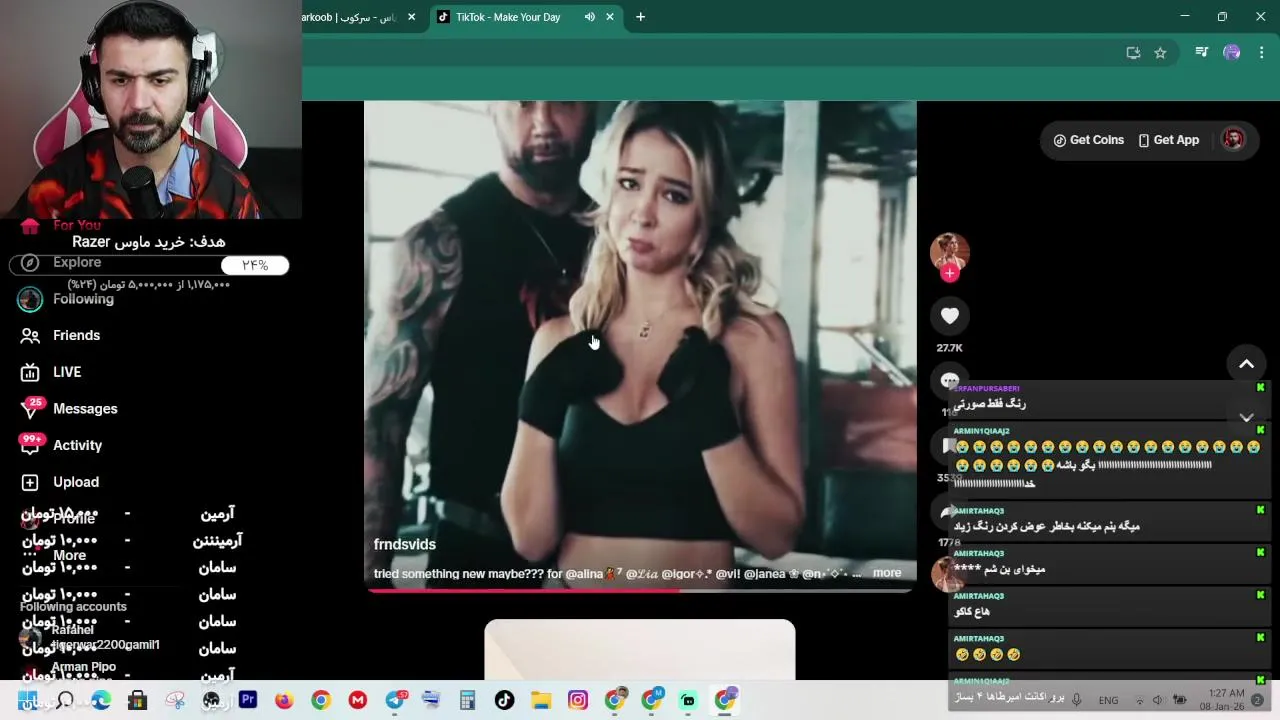
Task: Open Chrome three-dot menu
Action: pyautogui.click(x=1262, y=53)
